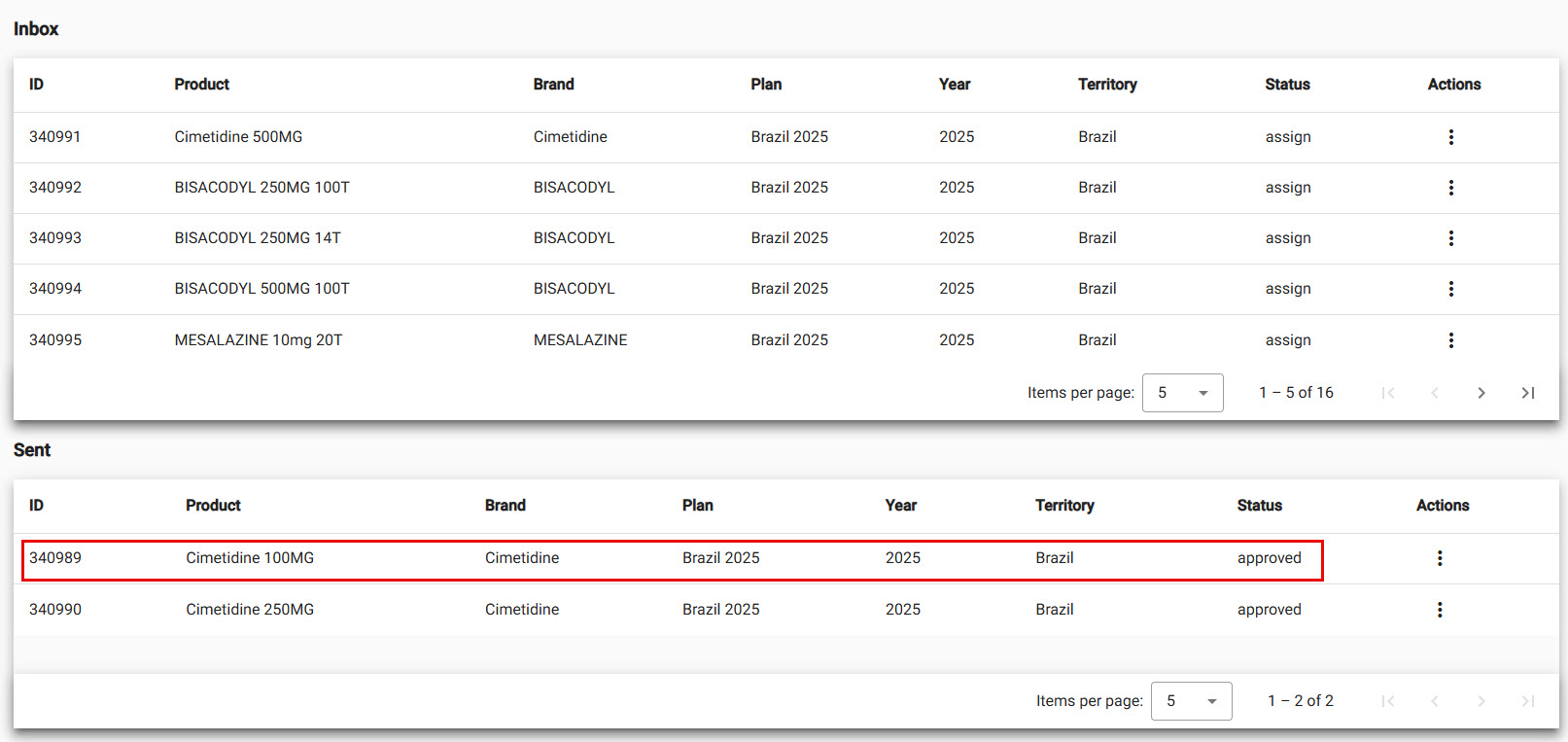
Task: Click the Inbox Status column header
Action: click(x=1287, y=85)
